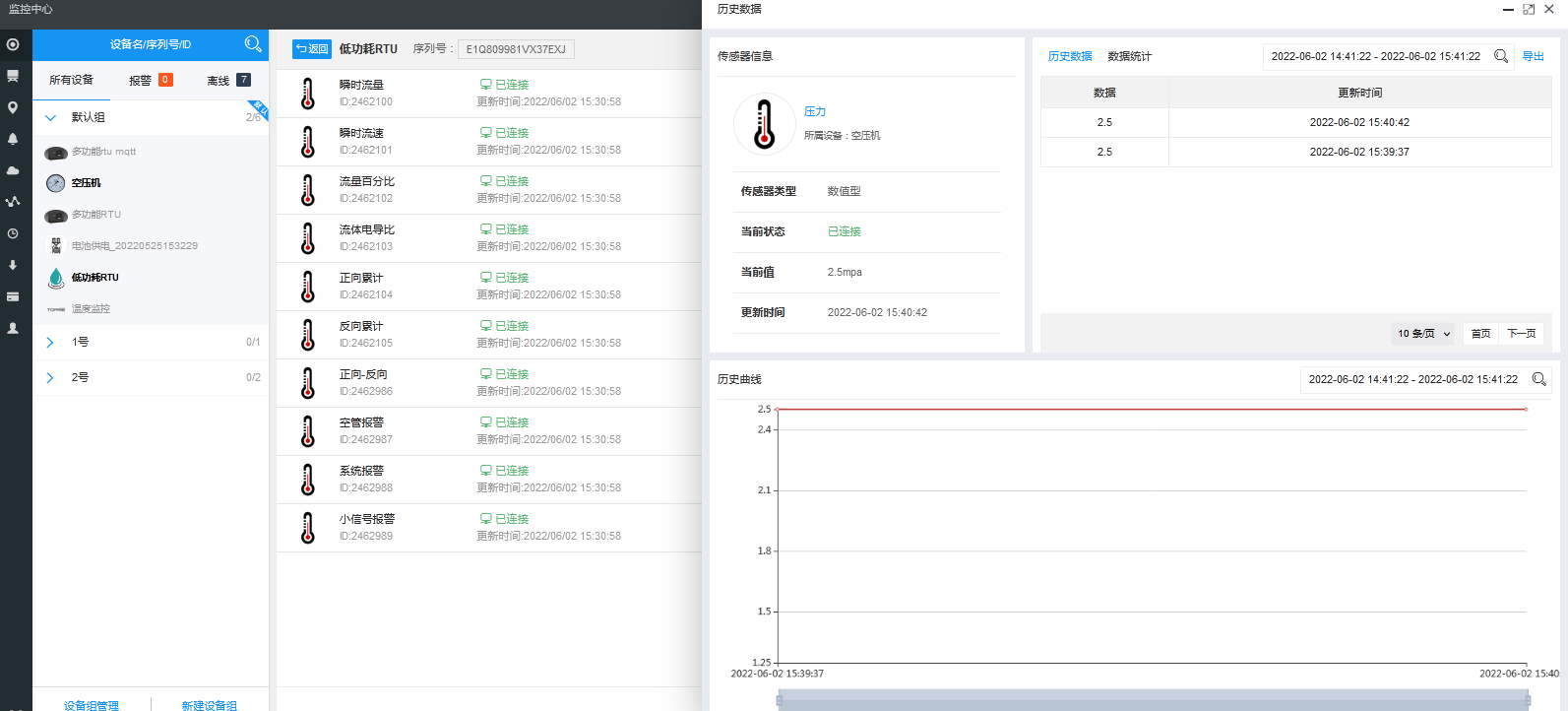Open the map location icon in sidebar

click(13, 107)
